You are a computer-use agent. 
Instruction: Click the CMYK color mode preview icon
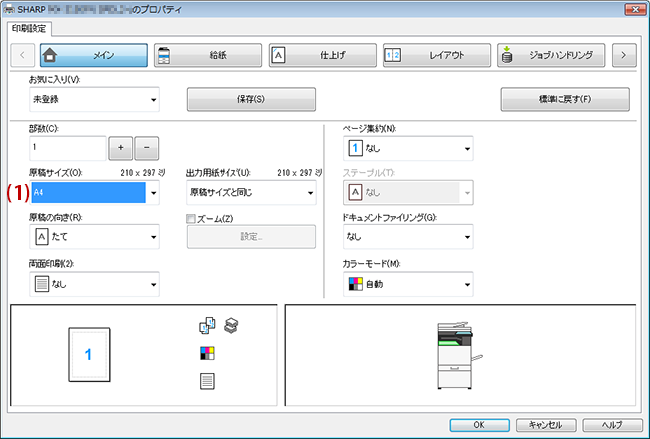pos(207,353)
